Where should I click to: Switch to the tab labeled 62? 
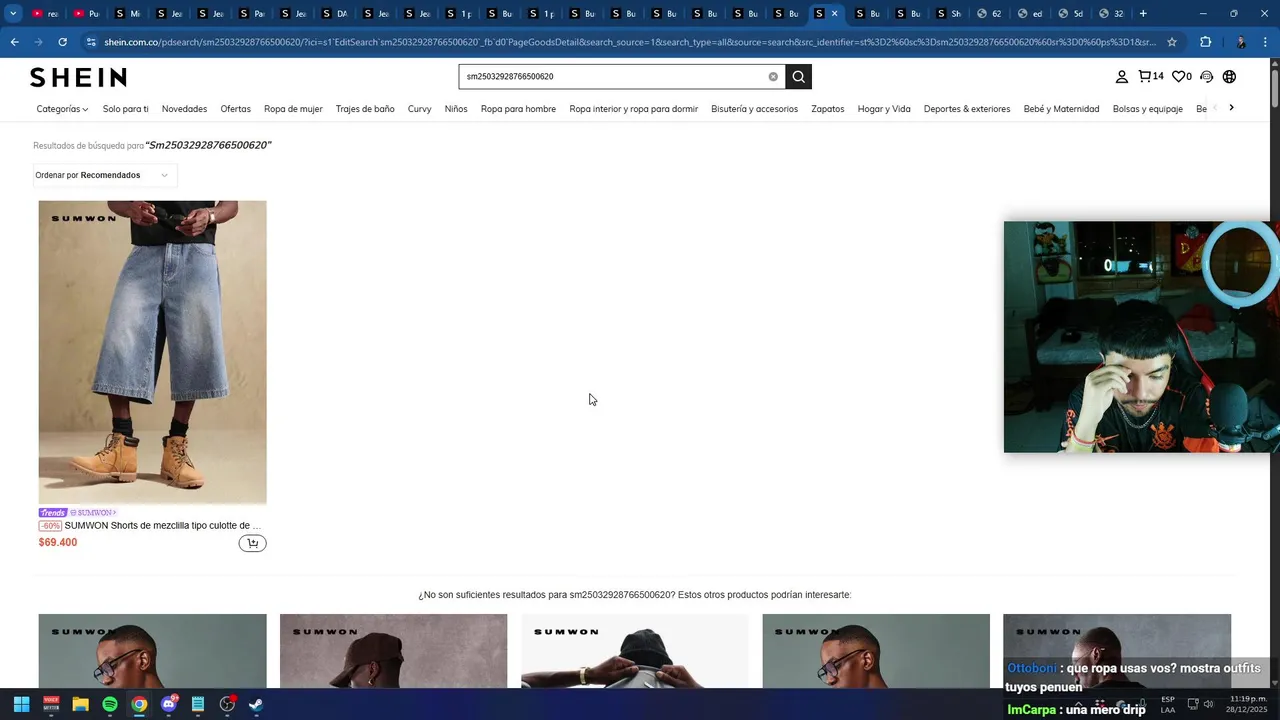point(989,13)
